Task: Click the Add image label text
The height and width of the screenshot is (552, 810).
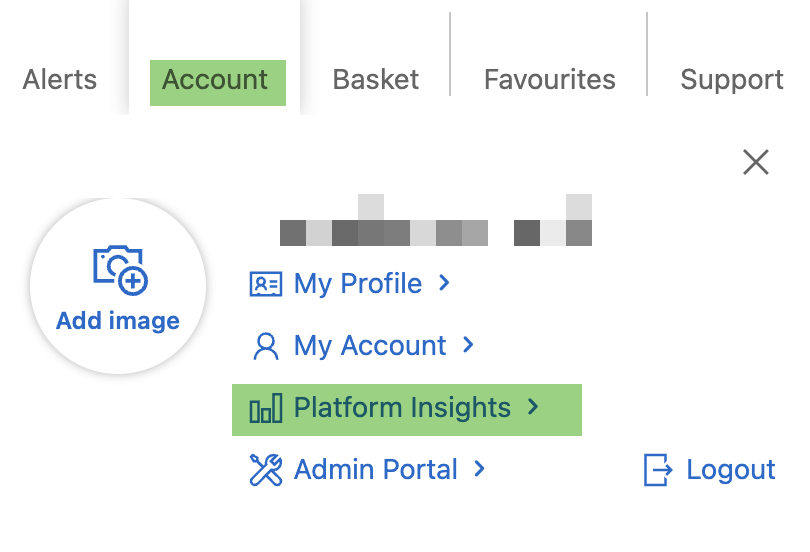Action: pyautogui.click(x=118, y=321)
